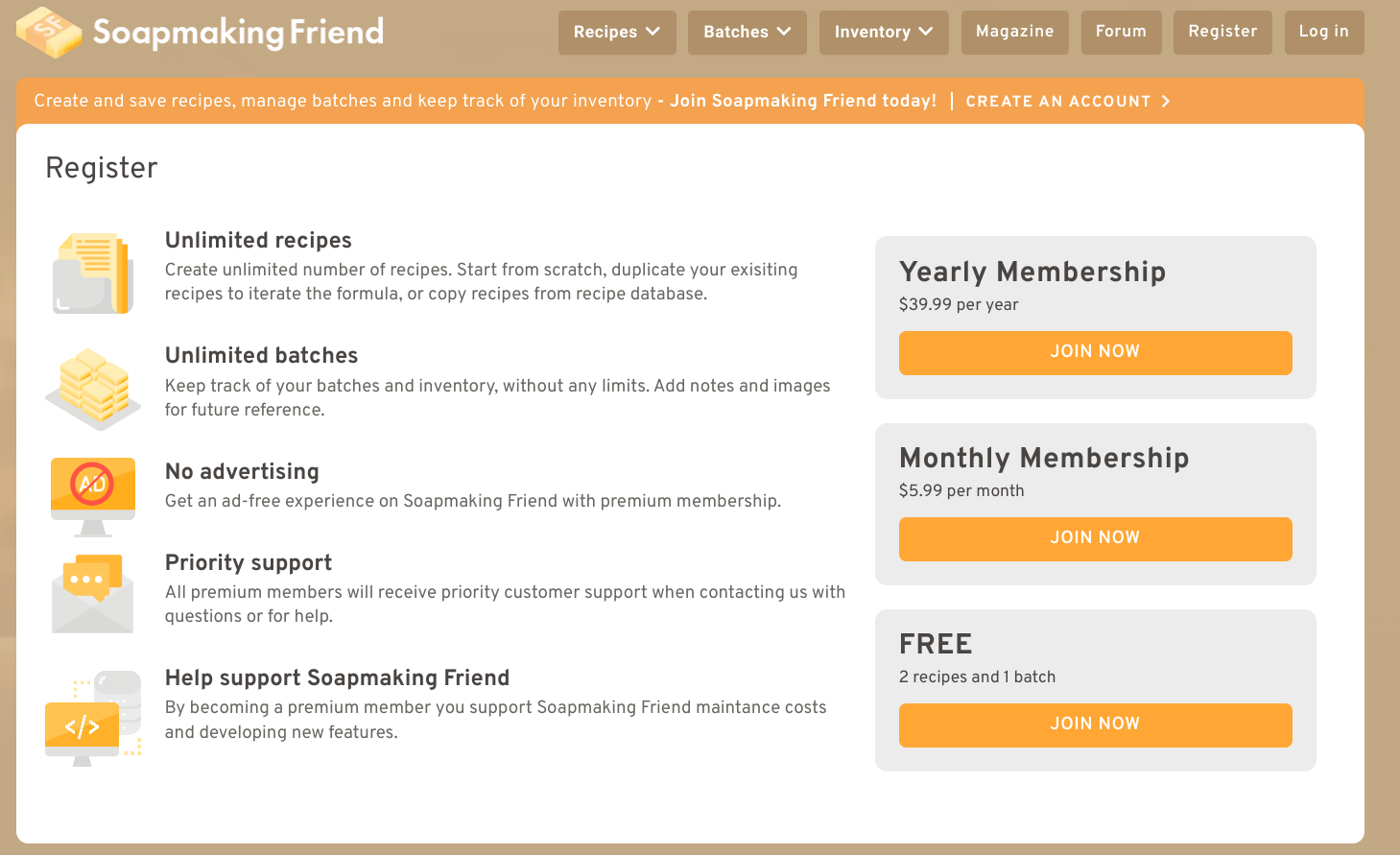Screen dimensions: 1400x855
Task: Expand the Recipes dropdown menu
Action: coord(617,33)
